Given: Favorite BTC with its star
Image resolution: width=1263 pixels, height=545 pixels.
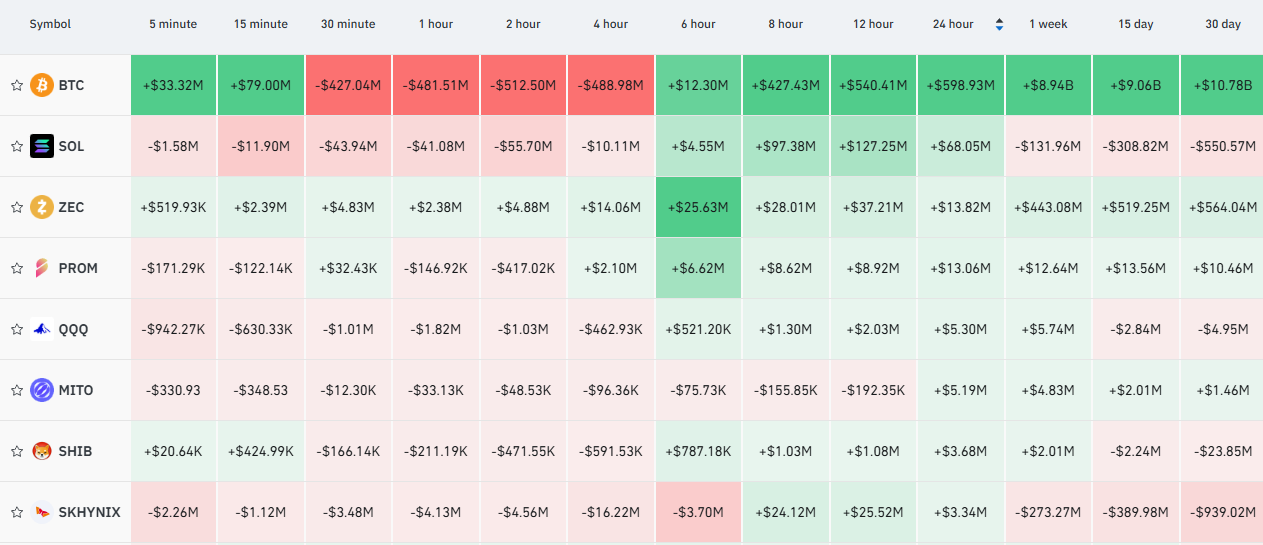Looking at the screenshot, I should click(16, 85).
